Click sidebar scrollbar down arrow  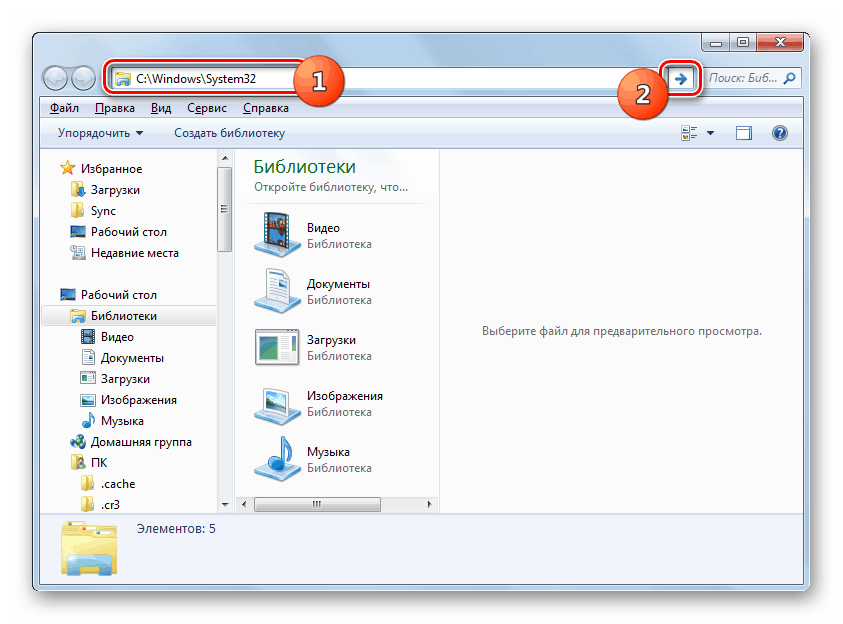tap(225, 504)
